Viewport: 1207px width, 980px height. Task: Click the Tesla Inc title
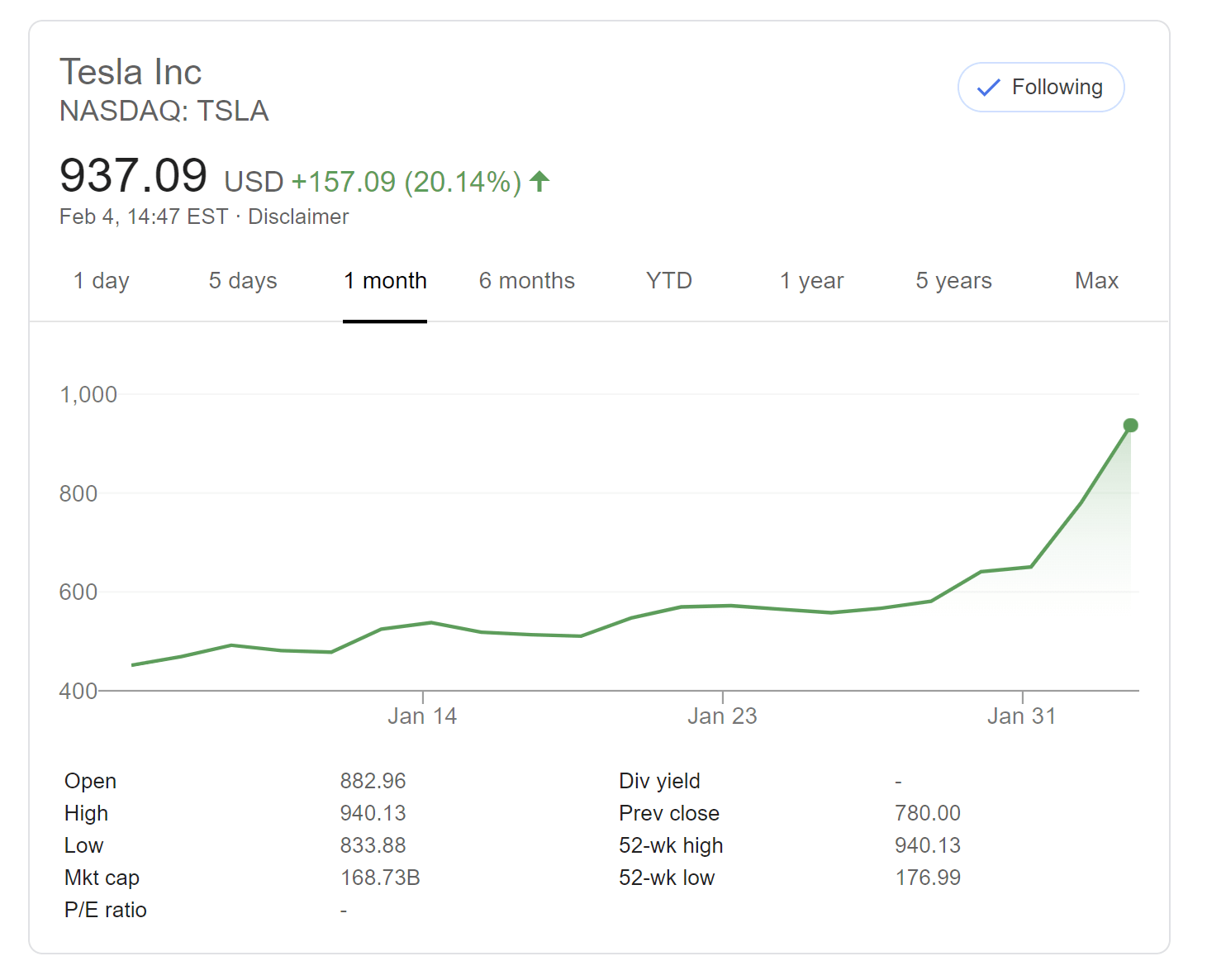tap(131, 72)
